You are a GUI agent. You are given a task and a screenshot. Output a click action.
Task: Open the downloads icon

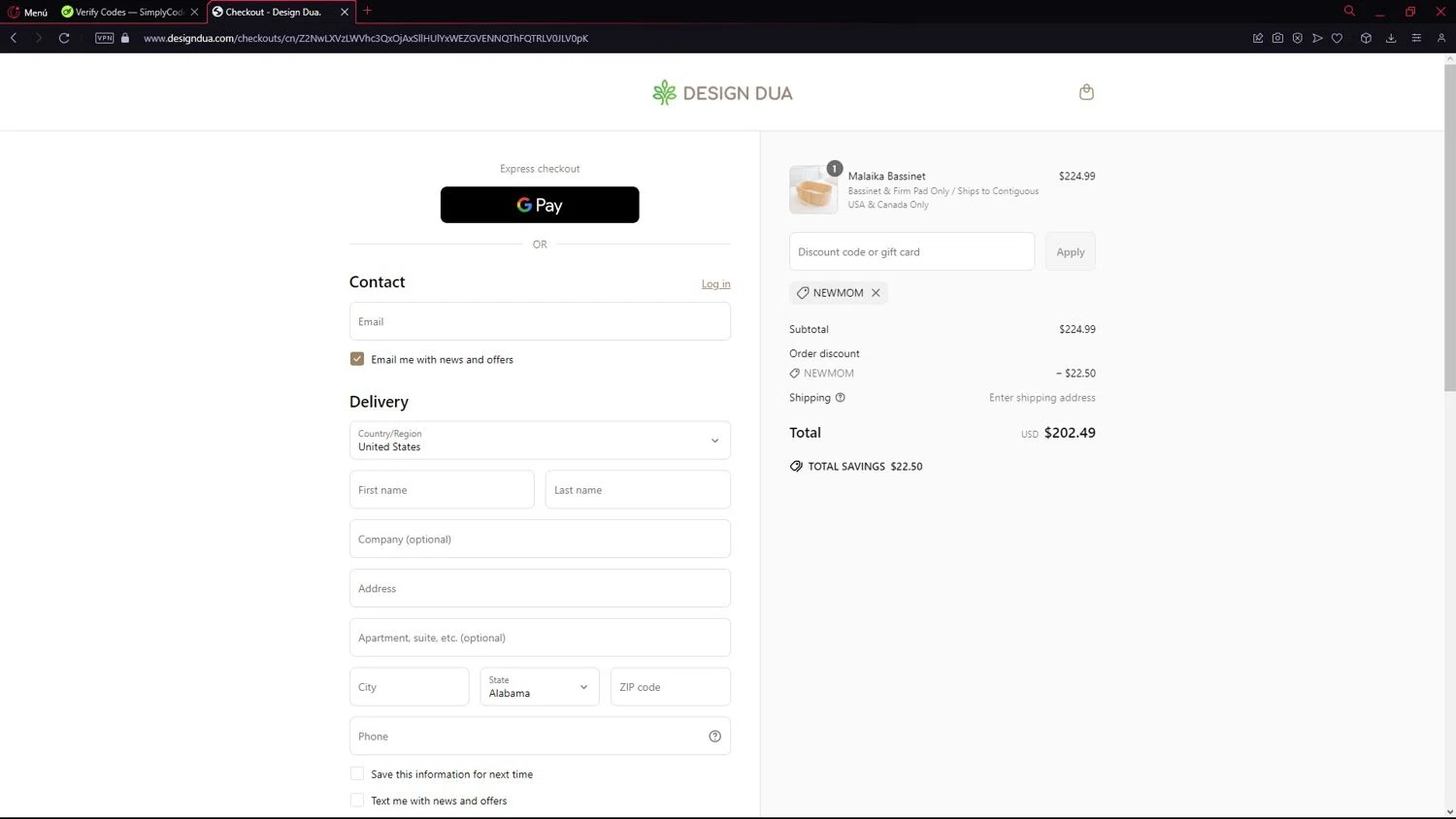[x=1391, y=38]
